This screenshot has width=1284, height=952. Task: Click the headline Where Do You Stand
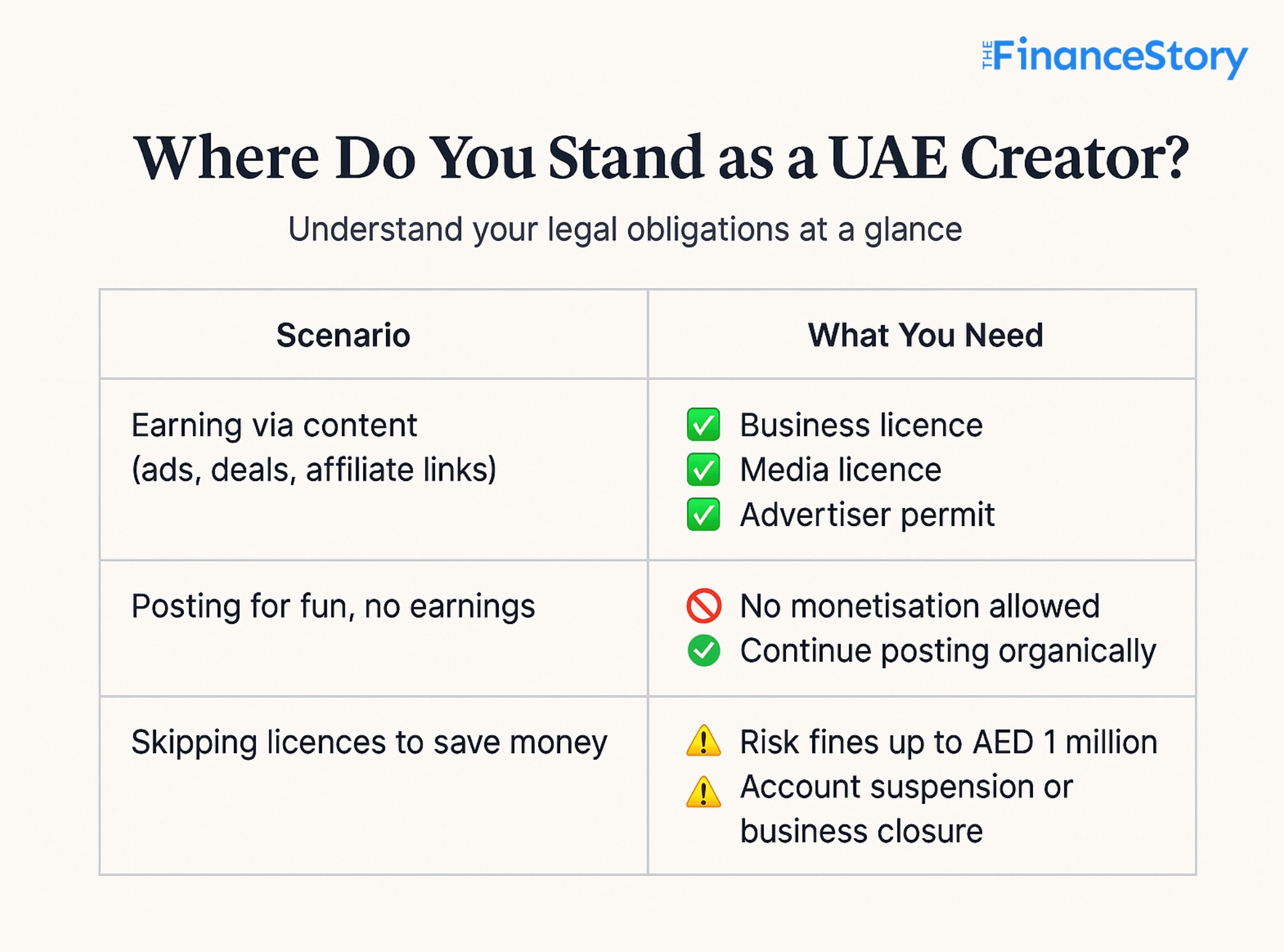click(661, 157)
